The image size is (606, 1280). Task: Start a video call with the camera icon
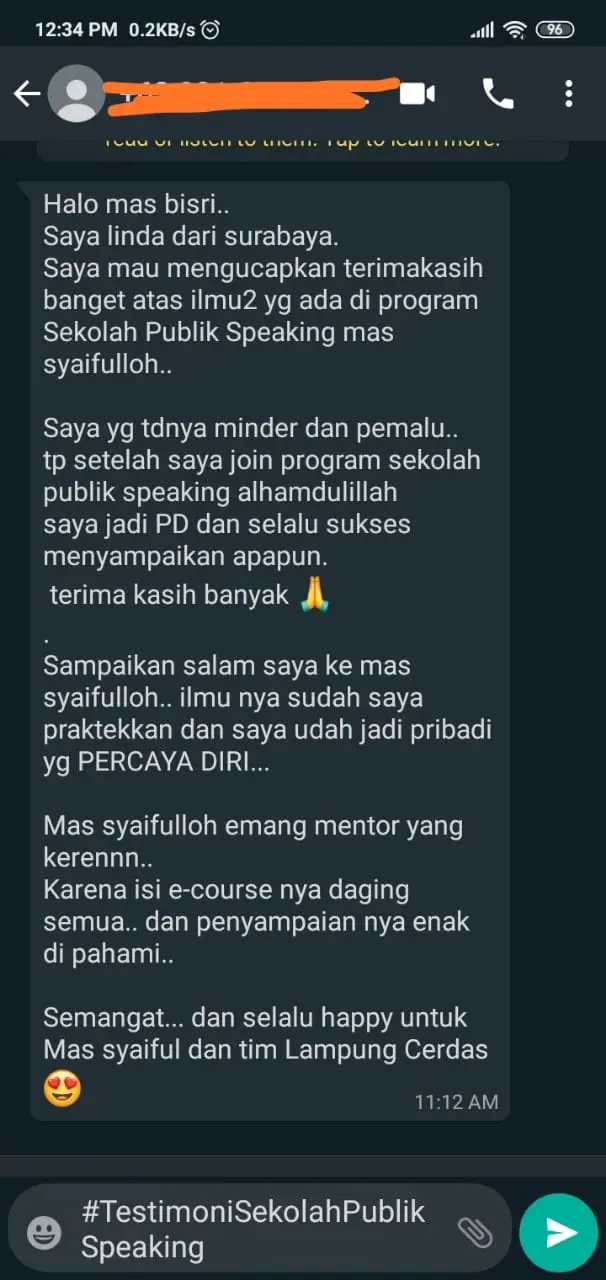point(417,94)
